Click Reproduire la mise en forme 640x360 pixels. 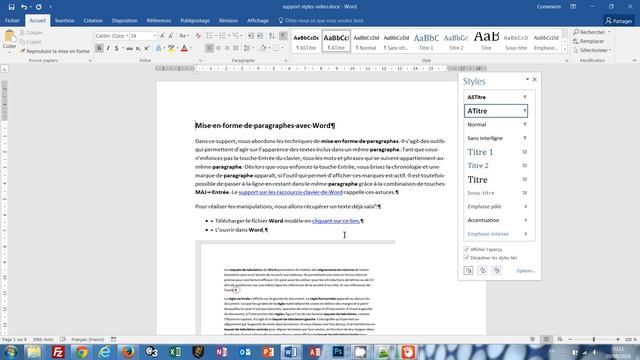click(x=55, y=51)
